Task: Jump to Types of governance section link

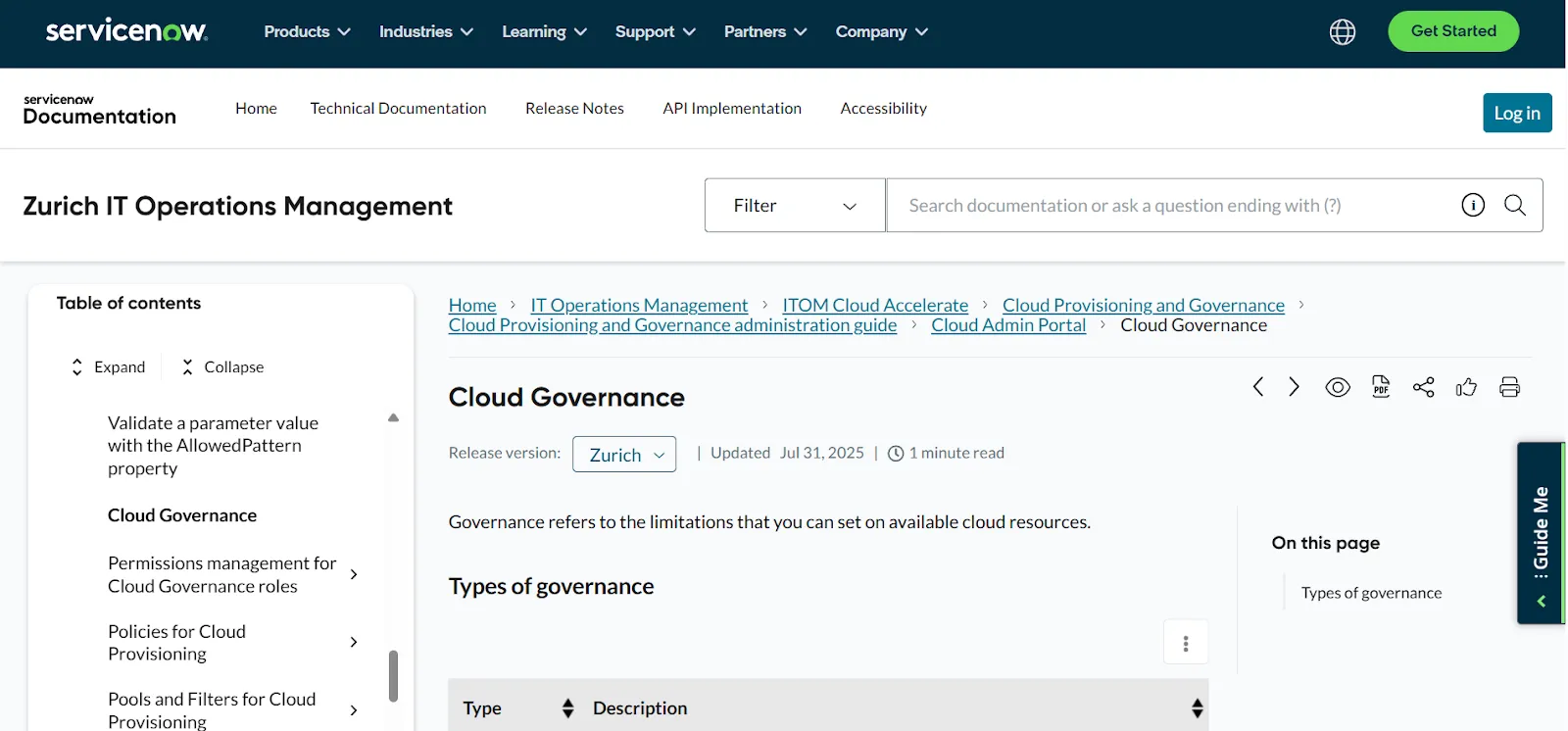Action: (x=1371, y=593)
